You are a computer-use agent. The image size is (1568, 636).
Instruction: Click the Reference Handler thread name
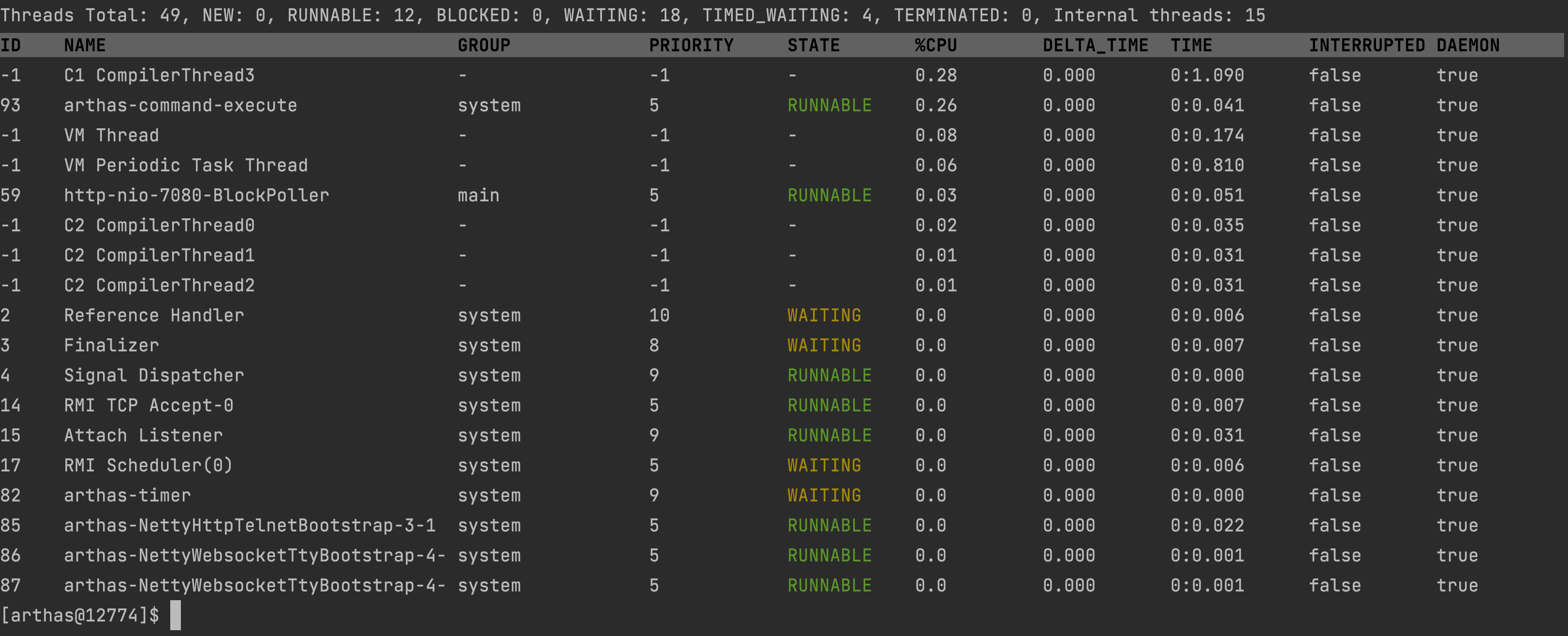[x=153, y=316]
